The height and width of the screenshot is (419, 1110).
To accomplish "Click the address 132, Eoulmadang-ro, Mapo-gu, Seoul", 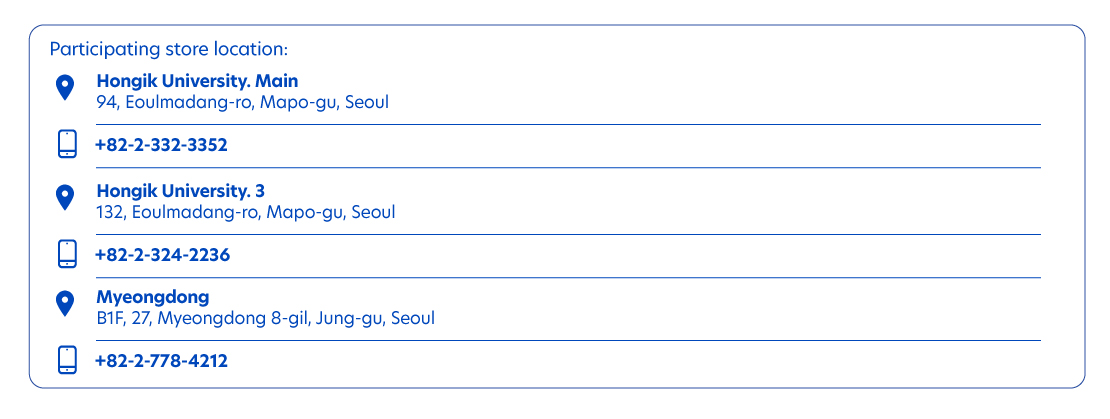I will [246, 212].
